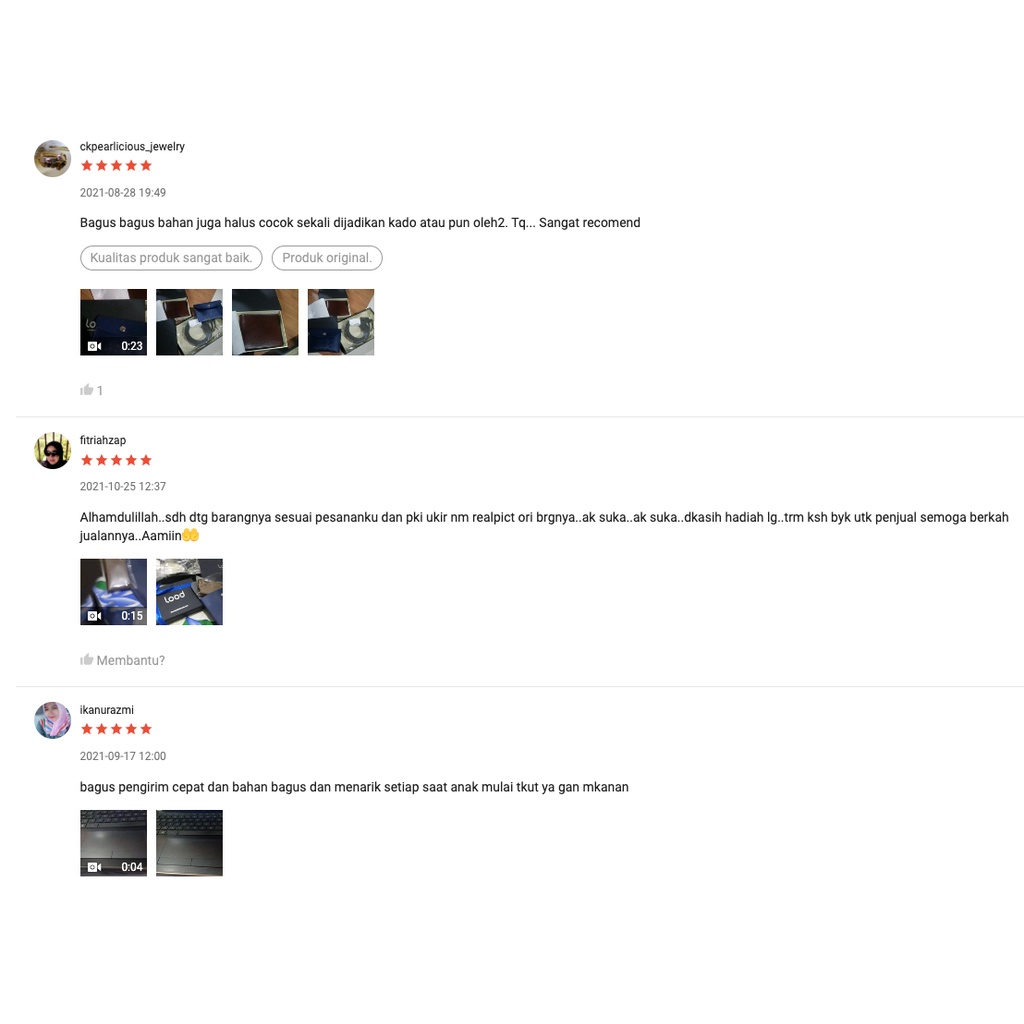Play the 0:04 review video
The image size is (1024, 1024).
[114, 843]
